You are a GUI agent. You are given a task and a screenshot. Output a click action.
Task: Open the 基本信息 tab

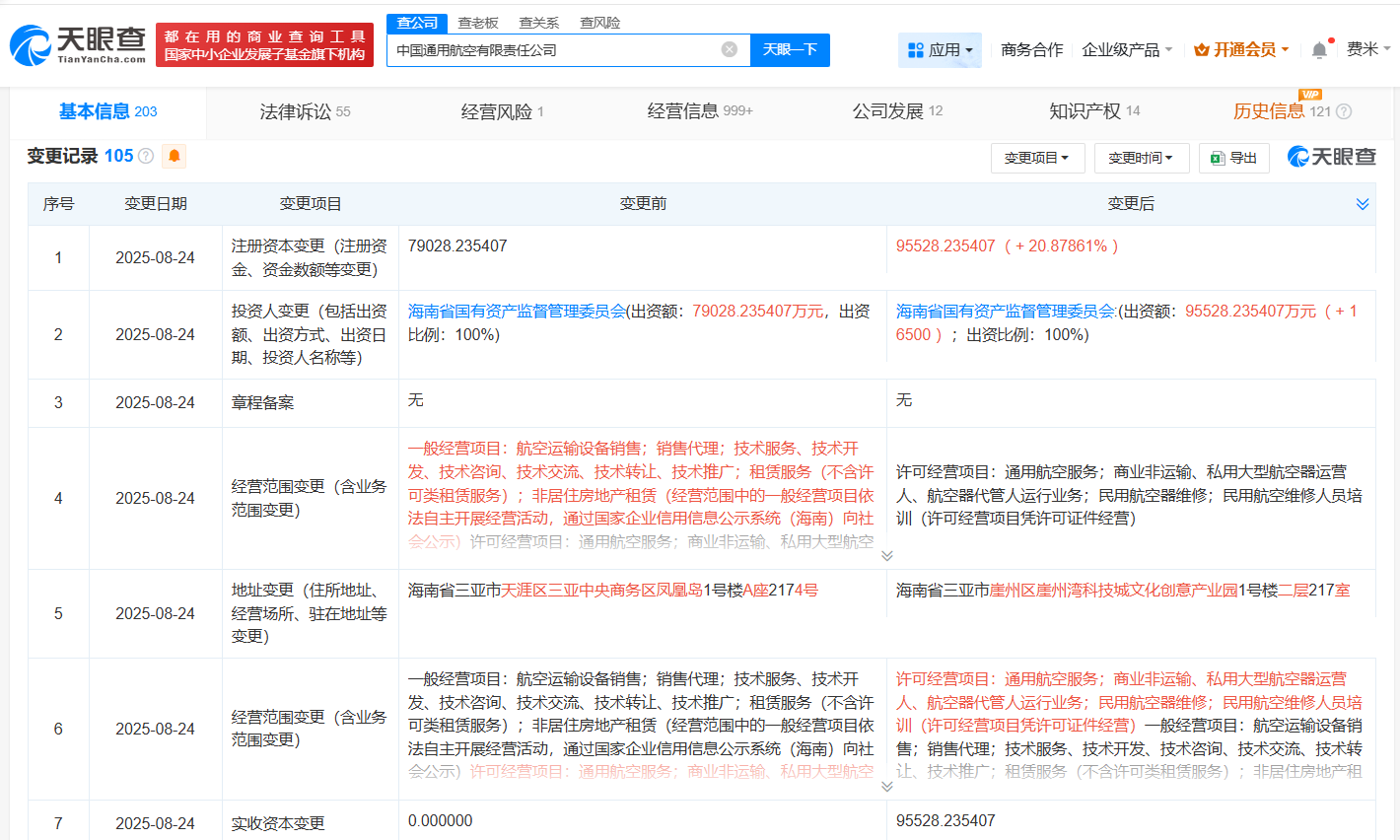click(x=108, y=111)
